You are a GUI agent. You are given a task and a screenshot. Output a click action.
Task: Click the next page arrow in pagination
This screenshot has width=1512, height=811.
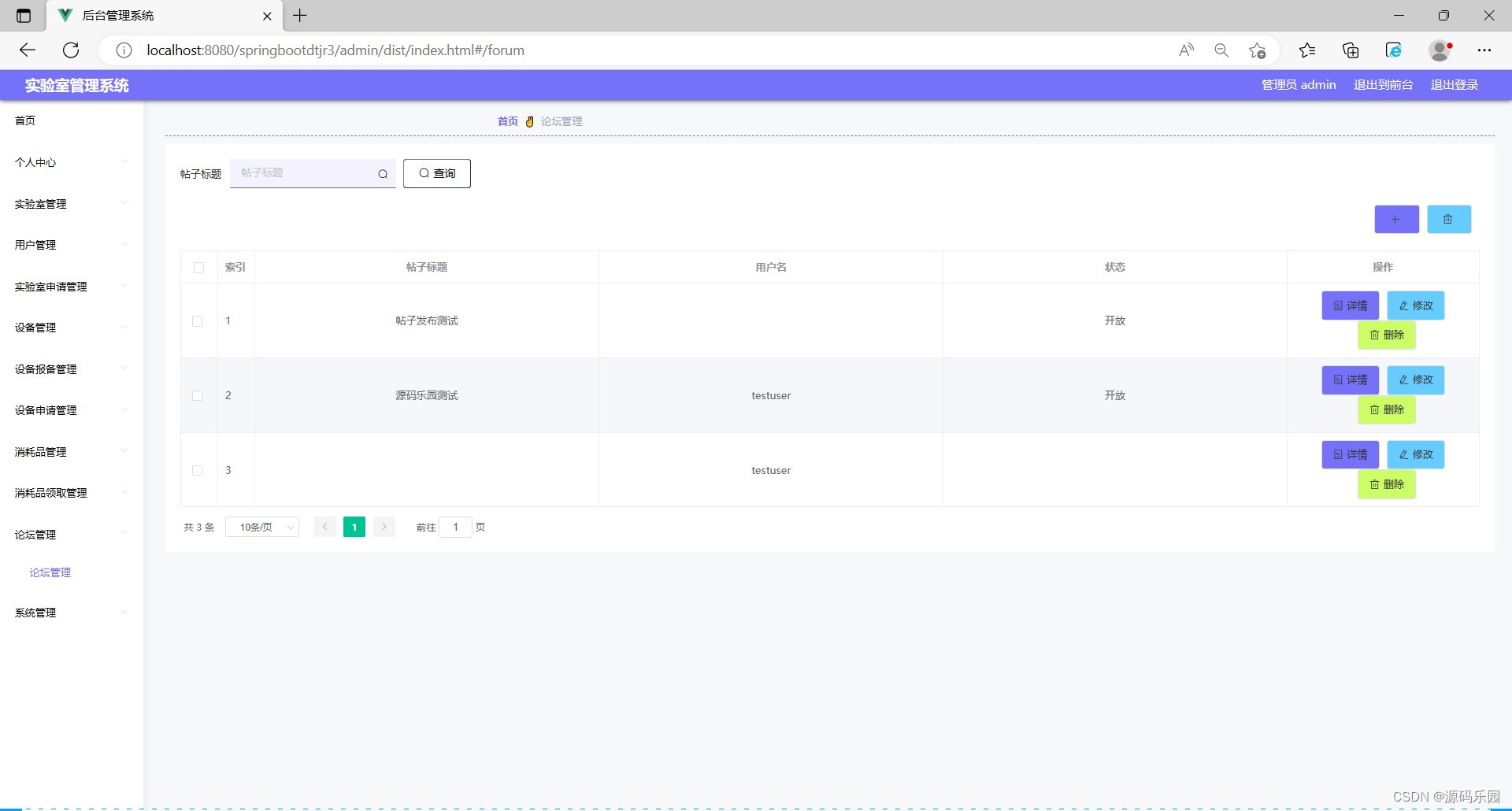tap(384, 527)
